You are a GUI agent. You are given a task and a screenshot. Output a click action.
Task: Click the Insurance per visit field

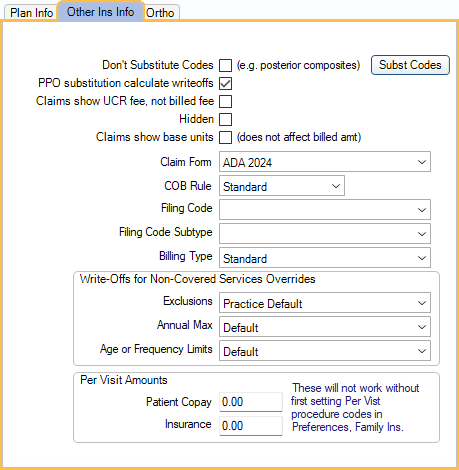point(251,426)
